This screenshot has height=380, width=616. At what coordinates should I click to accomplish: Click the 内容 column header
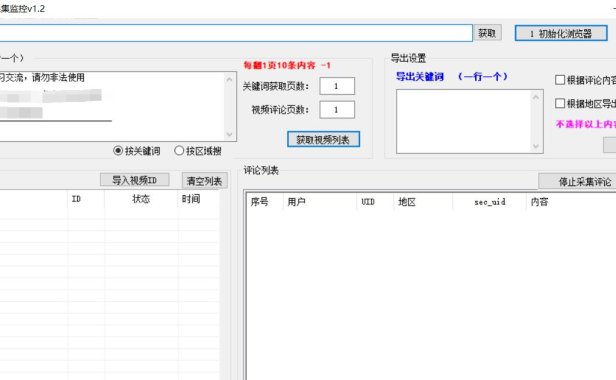[571, 202]
